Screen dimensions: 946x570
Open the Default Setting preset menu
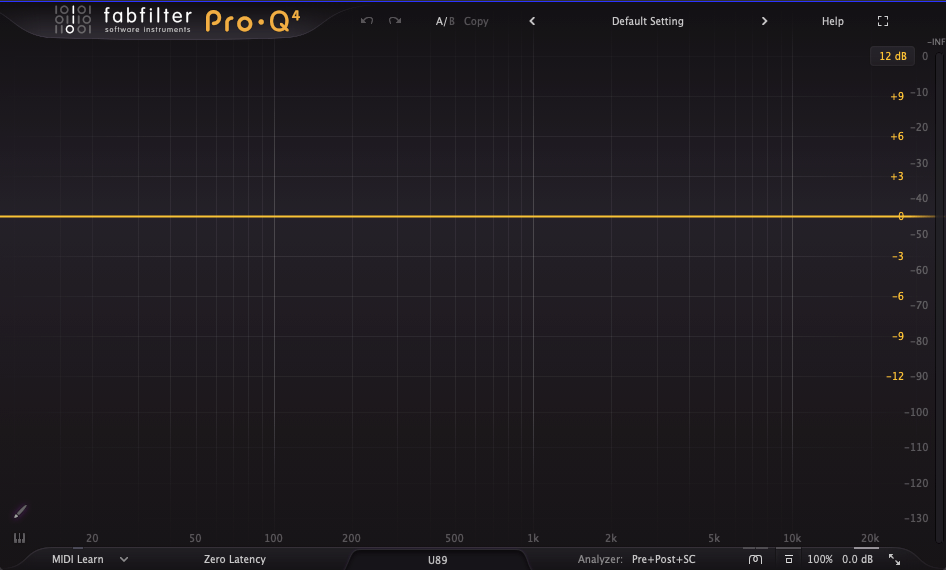[648, 21]
